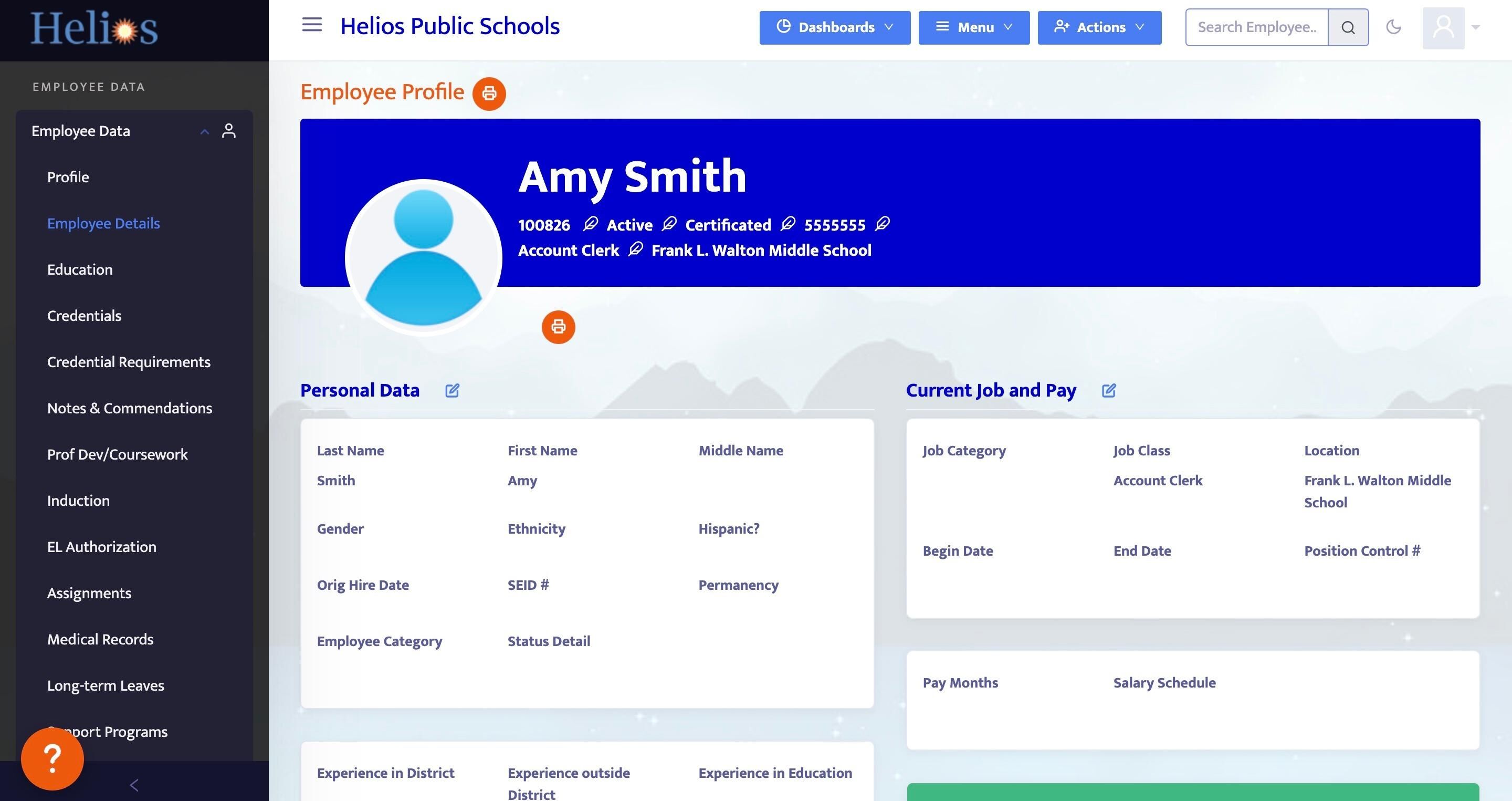Toggle the sidebar with the hamburger icon
Image resolution: width=1512 pixels, height=801 pixels.
[312, 25]
